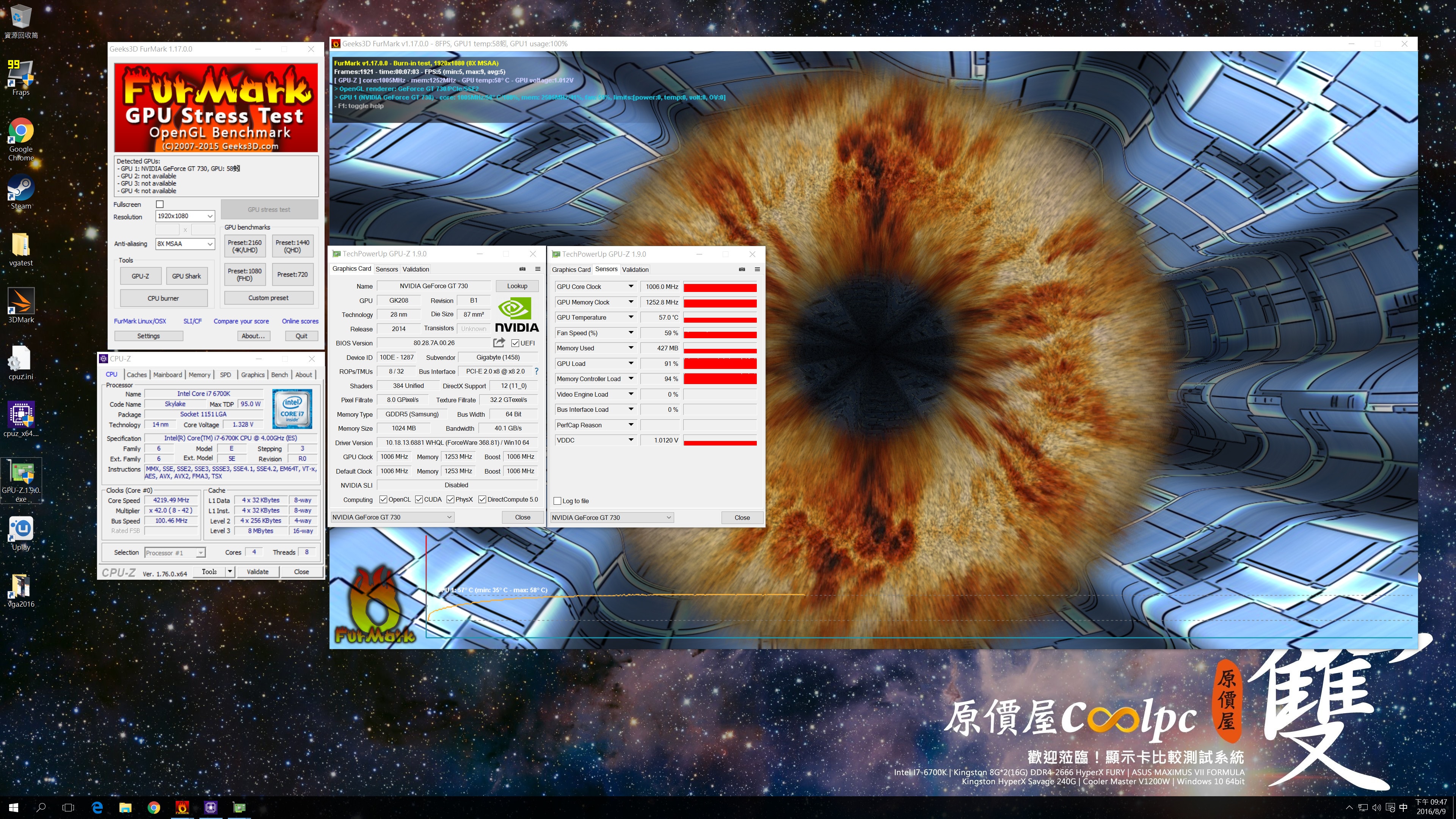Open the GPU selector dropdown in GPU-Z Sensors window
Viewport: 1456px width, 819px height.
(x=612, y=518)
